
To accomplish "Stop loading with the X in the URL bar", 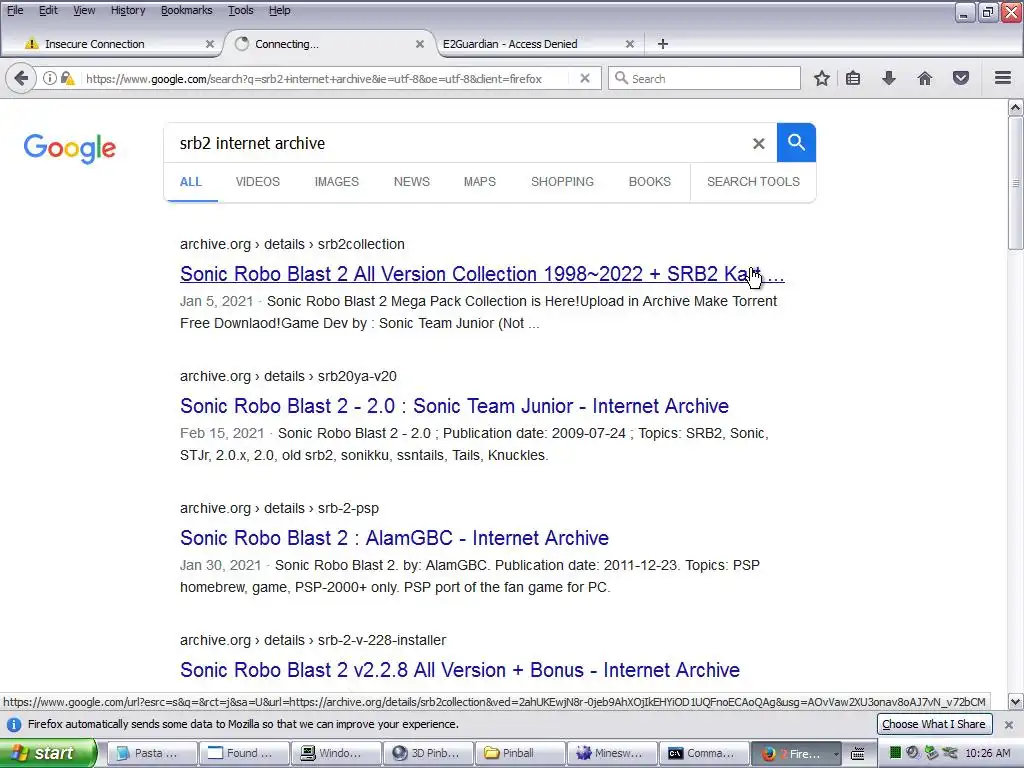I will (x=585, y=78).
